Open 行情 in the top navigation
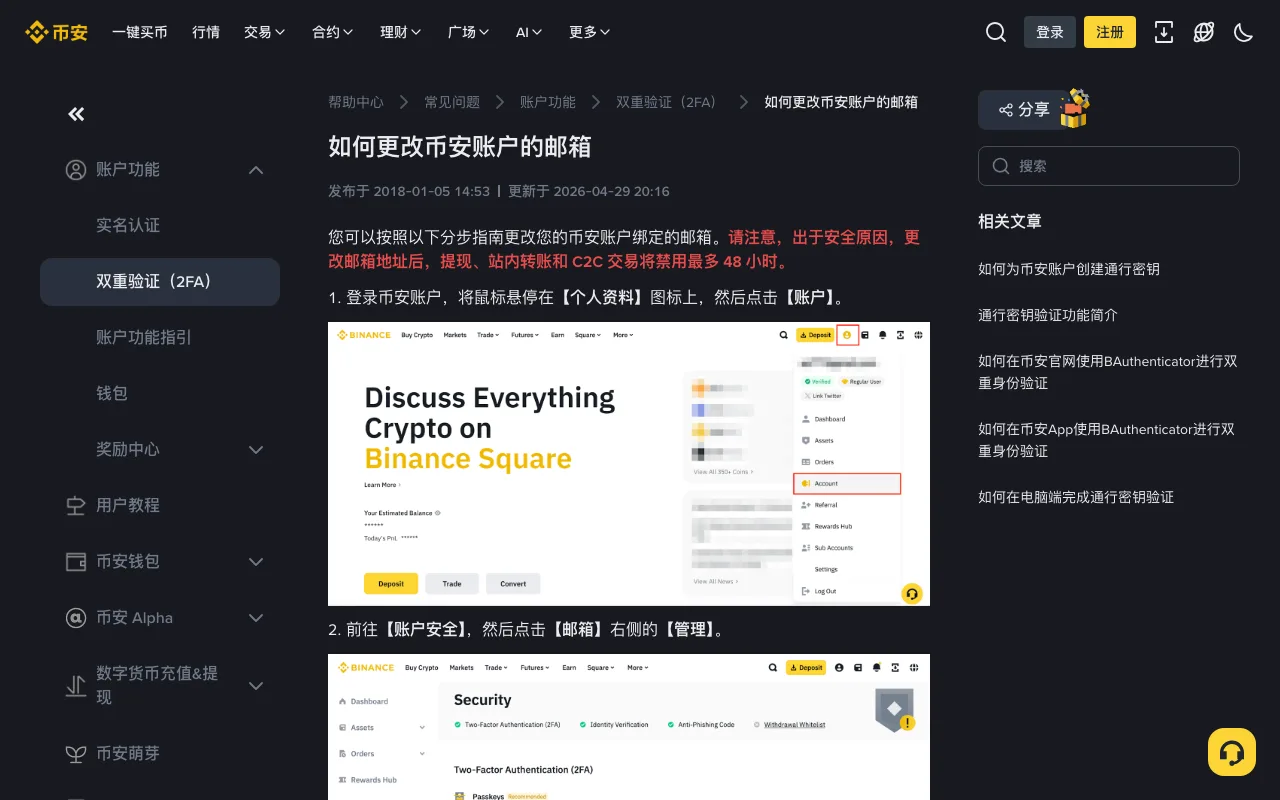This screenshot has width=1280, height=800. coord(206,32)
